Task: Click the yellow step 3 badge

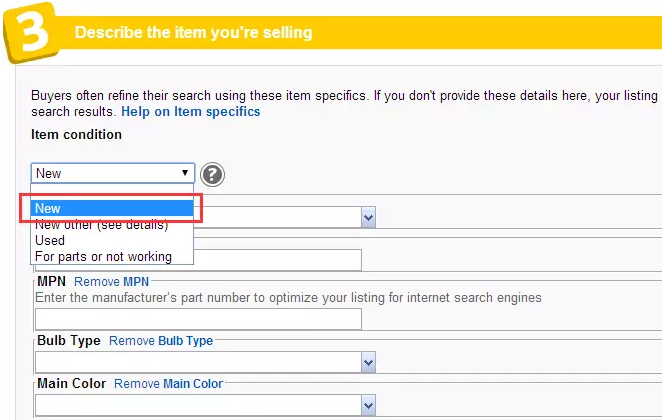Action: 31,33
